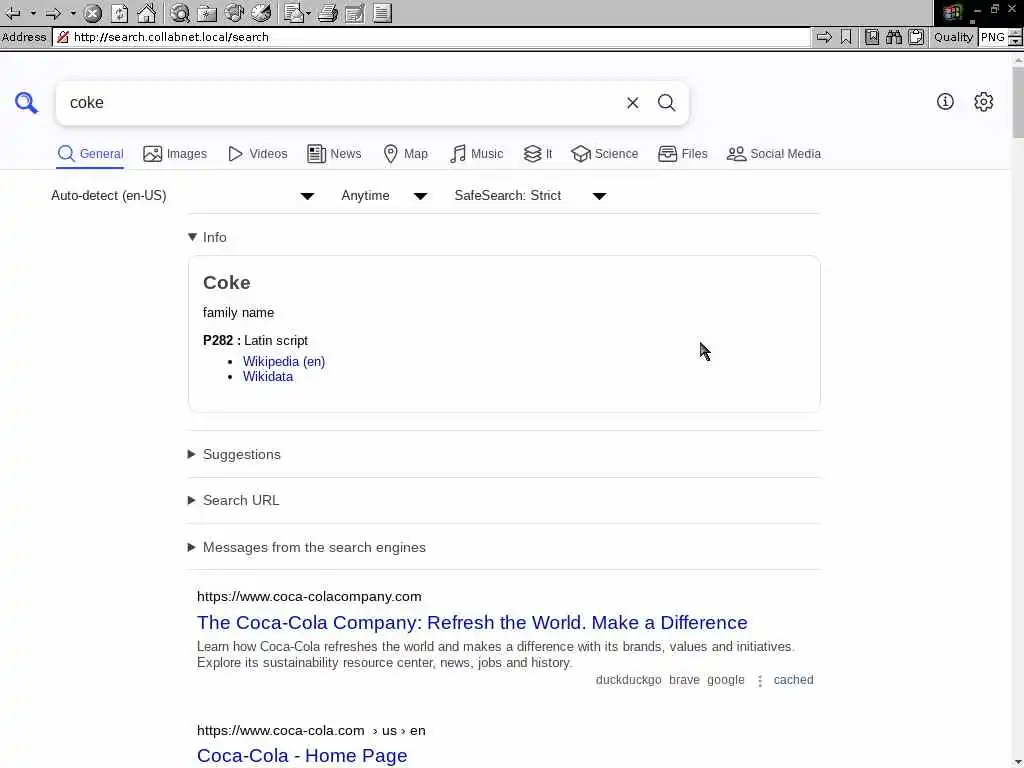
Task: Click the Go arrow next to address bar
Action: (x=824, y=37)
